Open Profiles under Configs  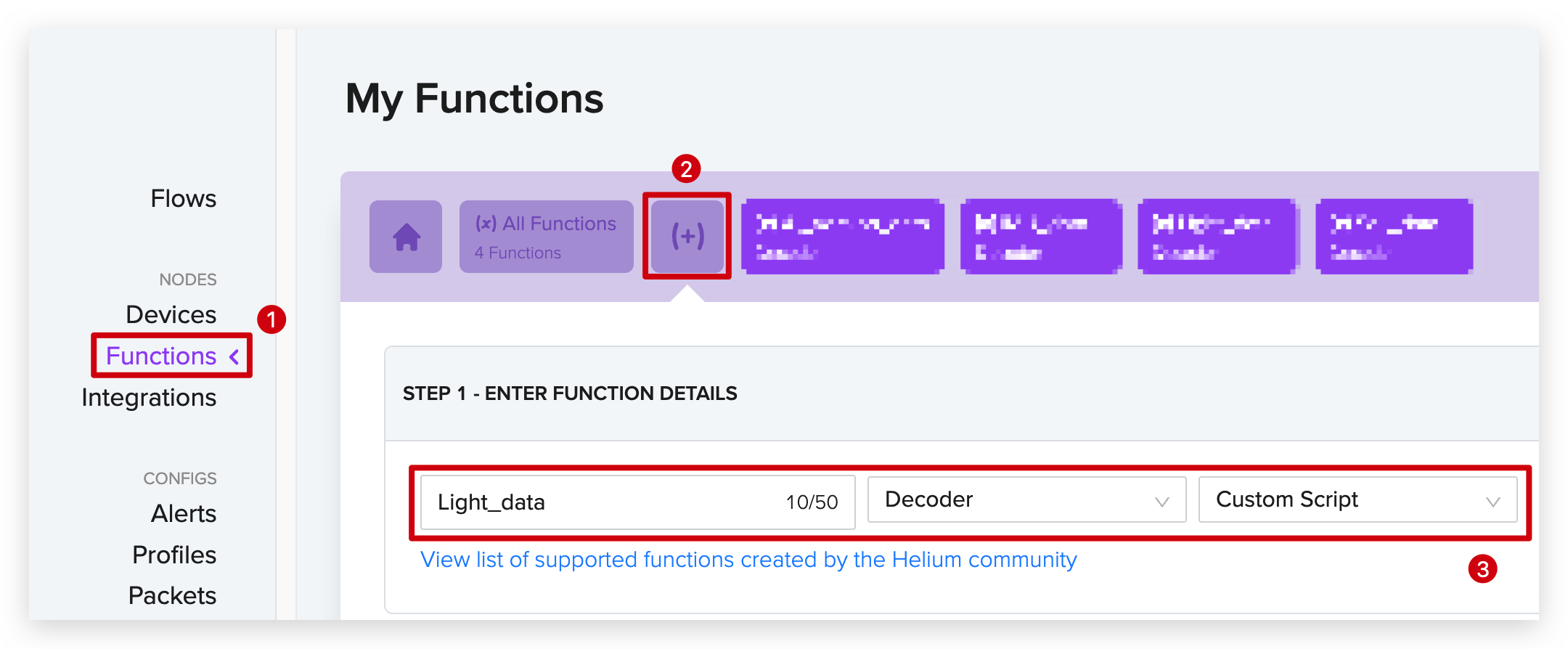[x=174, y=555]
